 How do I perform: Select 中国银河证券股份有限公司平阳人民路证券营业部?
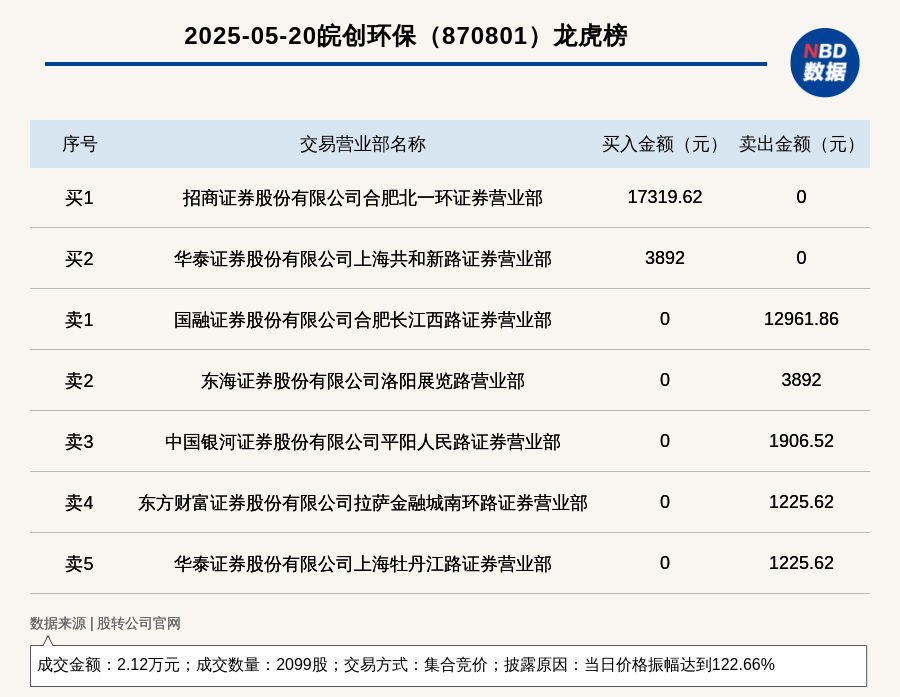[x=363, y=442]
